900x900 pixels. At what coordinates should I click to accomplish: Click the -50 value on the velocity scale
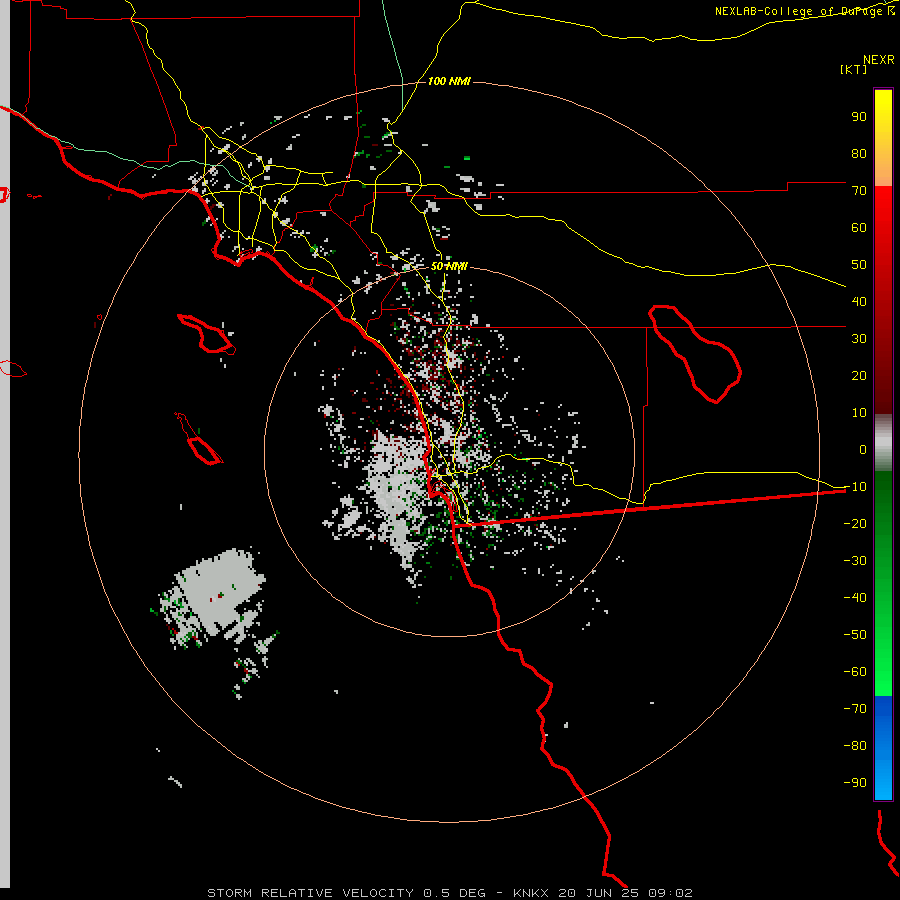[x=855, y=635]
